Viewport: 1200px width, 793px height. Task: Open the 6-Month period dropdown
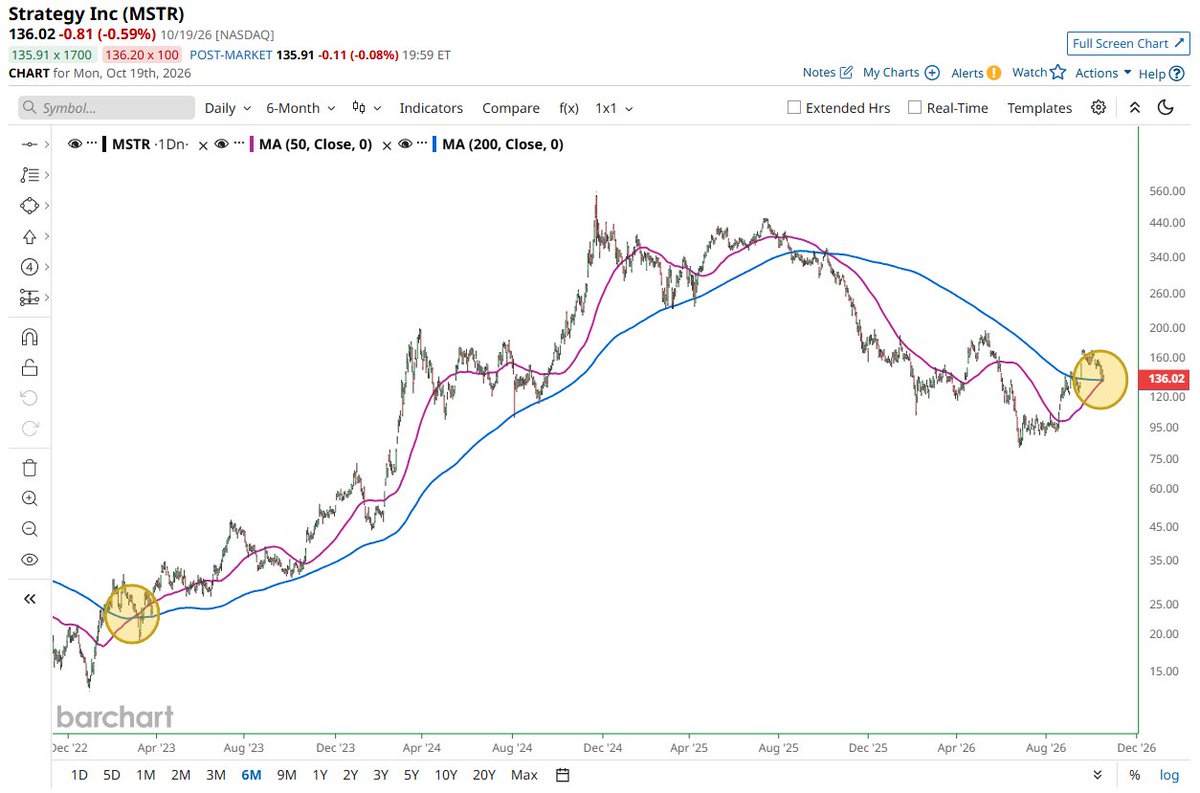tap(301, 108)
